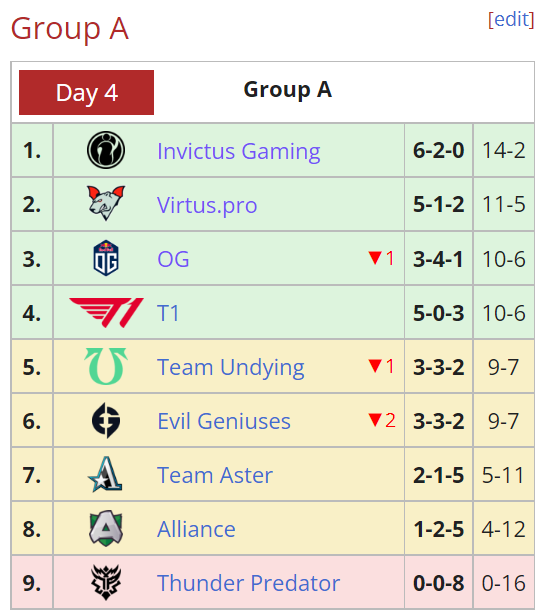Follow the OG team link
Screen dimensions: 543x615
click(x=173, y=259)
